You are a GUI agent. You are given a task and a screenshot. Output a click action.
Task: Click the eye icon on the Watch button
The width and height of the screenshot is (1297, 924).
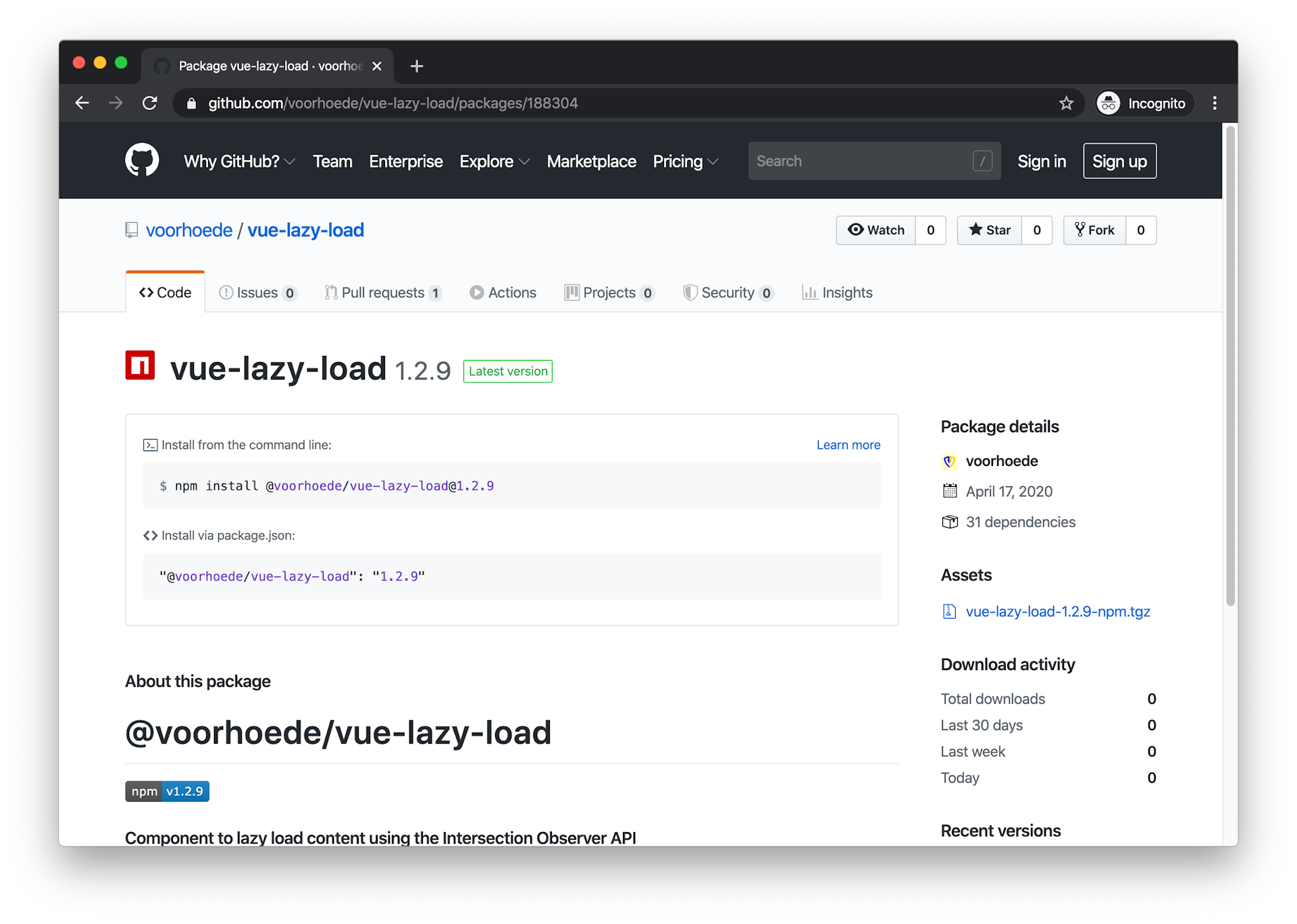coord(856,230)
